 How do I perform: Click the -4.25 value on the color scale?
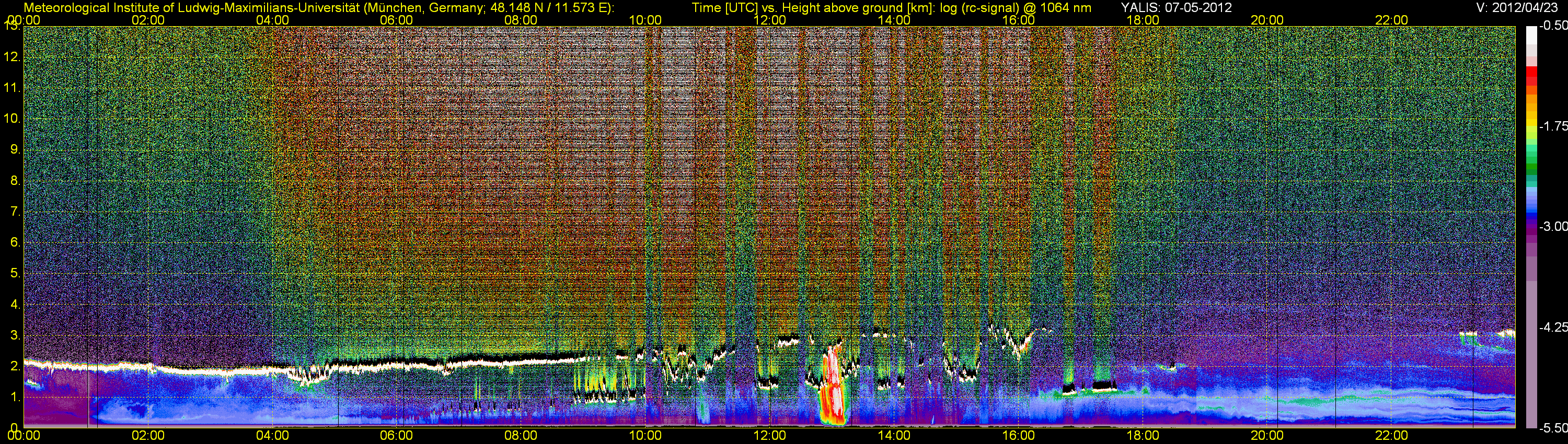tap(1553, 326)
